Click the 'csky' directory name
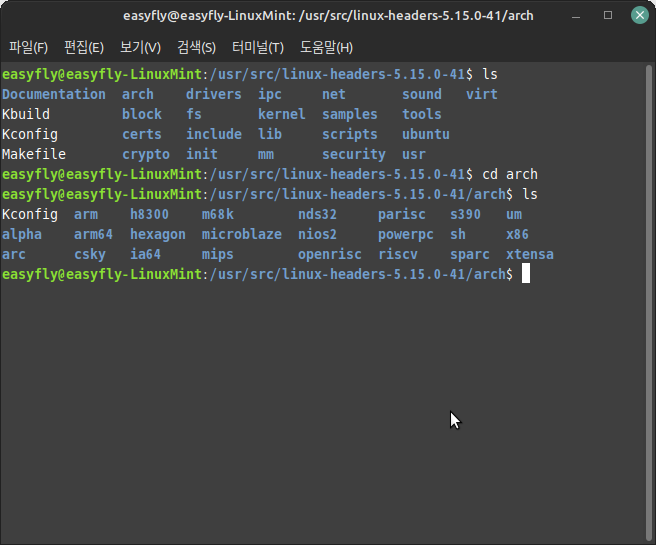 click(x=90, y=254)
